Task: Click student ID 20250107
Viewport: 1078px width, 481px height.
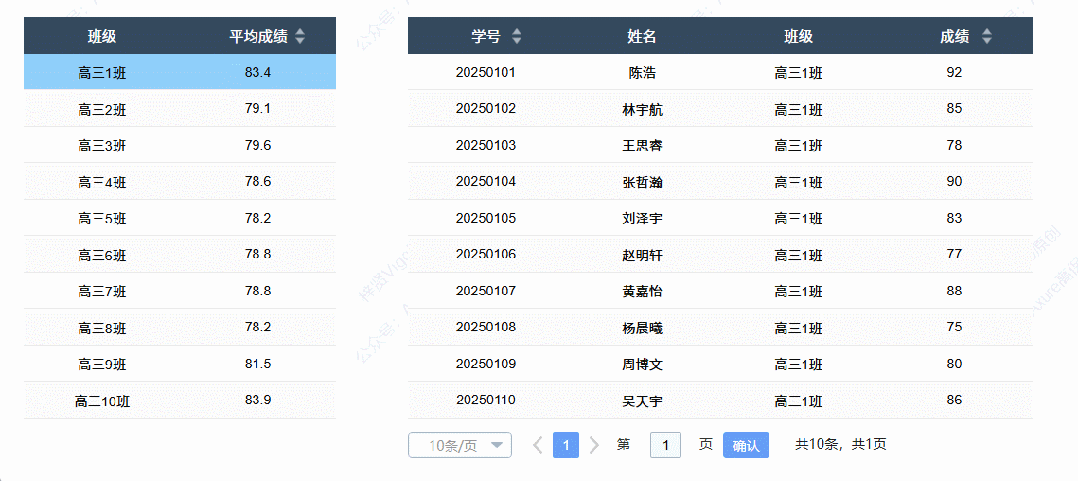Action: pyautogui.click(x=485, y=291)
